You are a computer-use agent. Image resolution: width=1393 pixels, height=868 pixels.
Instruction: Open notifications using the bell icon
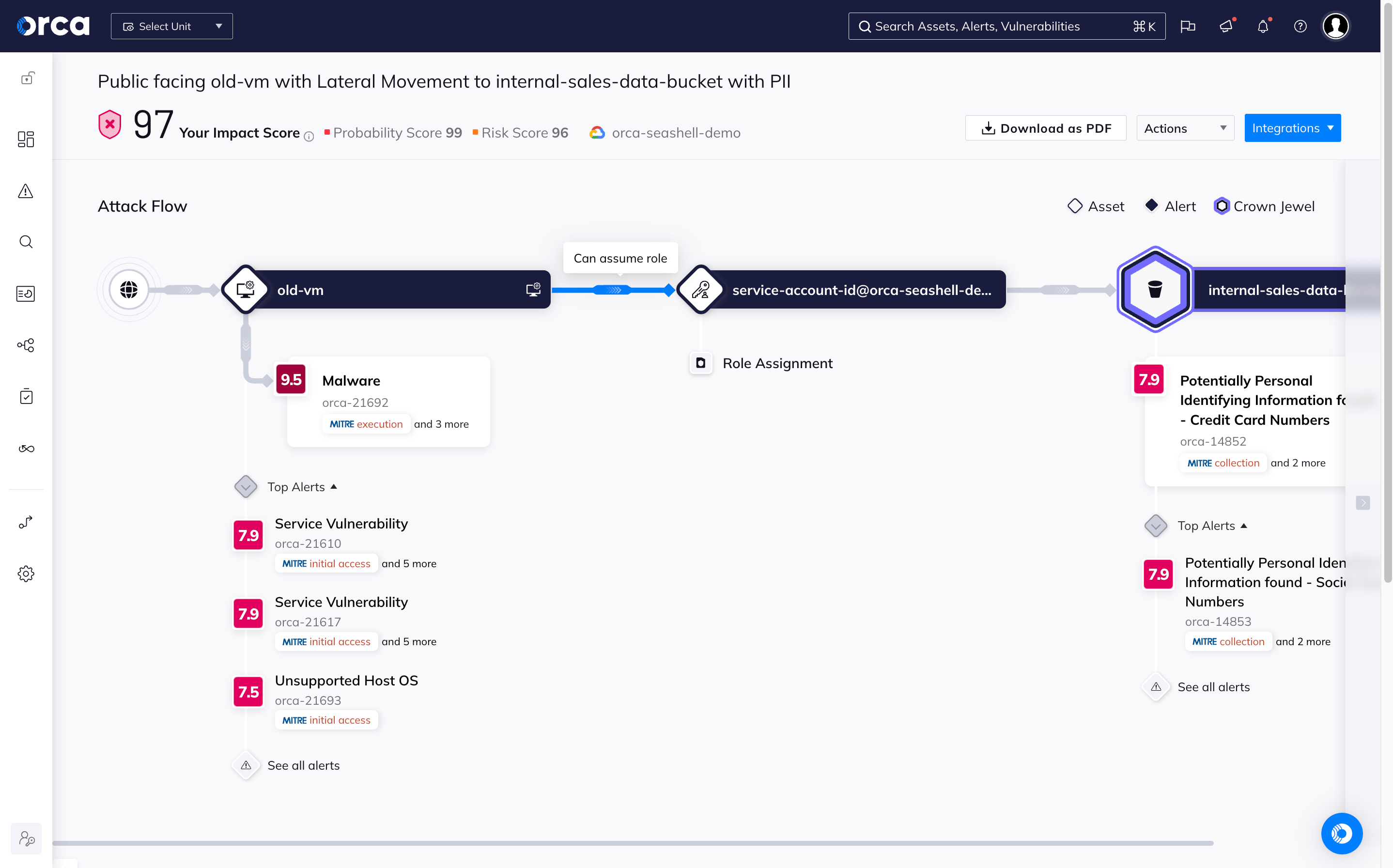(x=1263, y=26)
